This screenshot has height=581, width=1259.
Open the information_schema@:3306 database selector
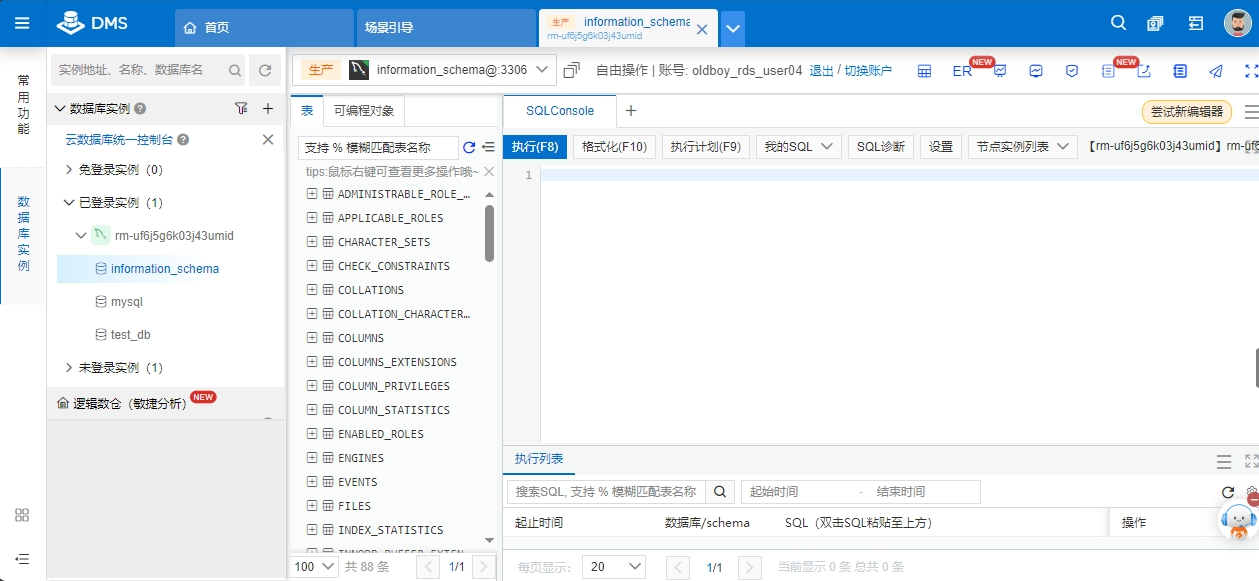pos(452,70)
